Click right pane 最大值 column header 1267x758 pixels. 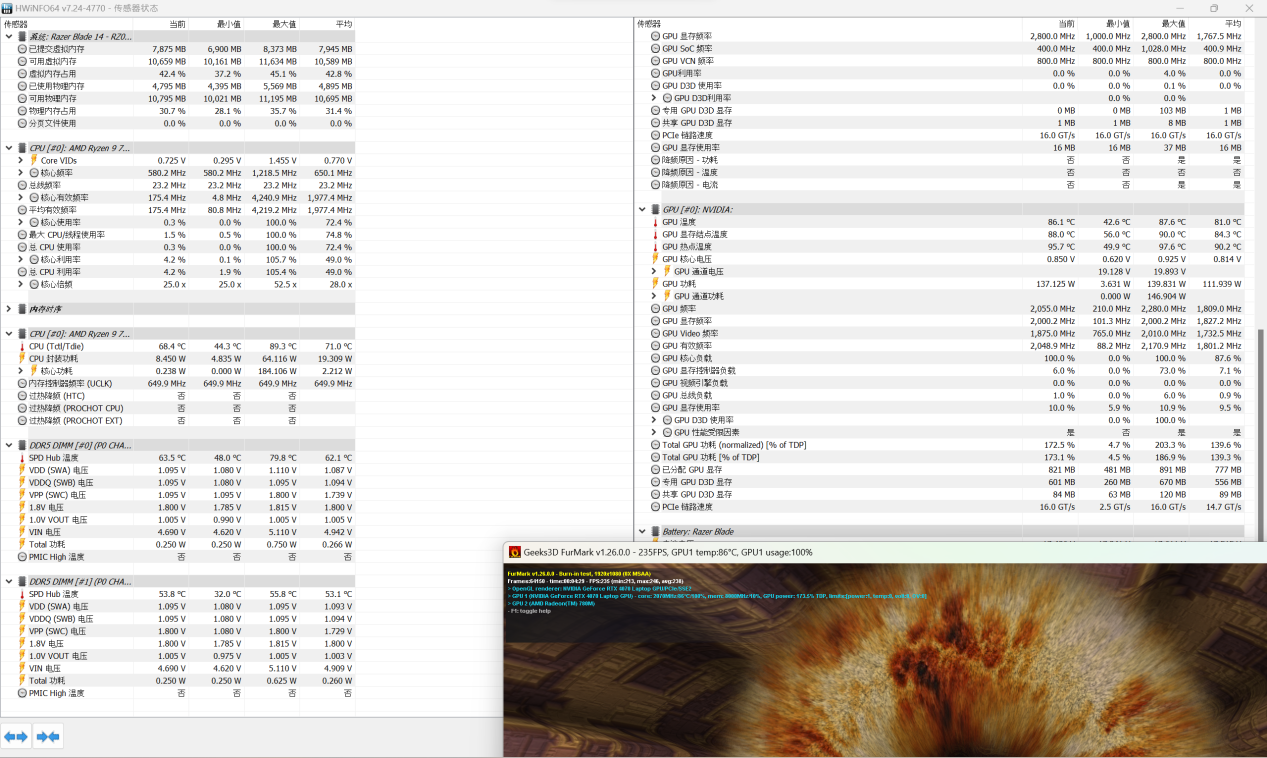[1161, 23]
